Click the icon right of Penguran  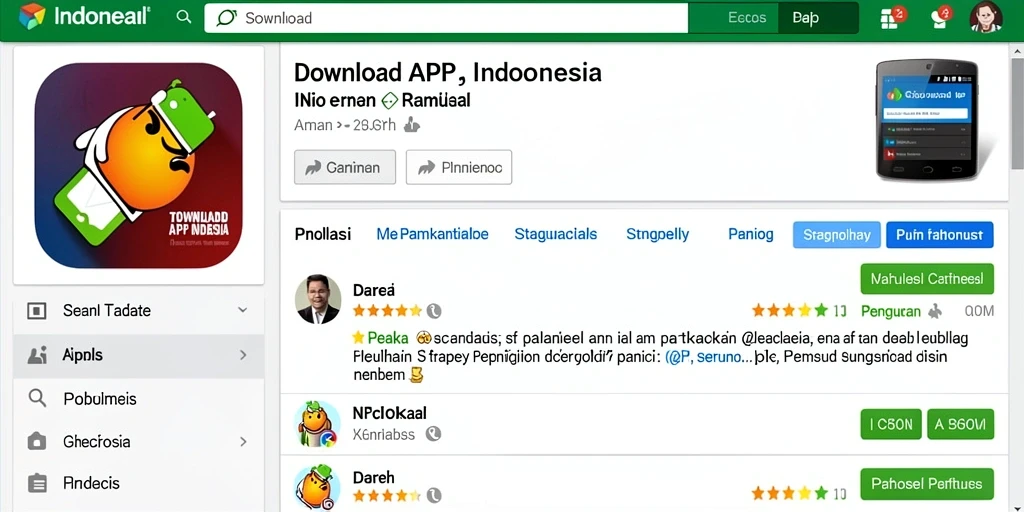click(x=936, y=312)
